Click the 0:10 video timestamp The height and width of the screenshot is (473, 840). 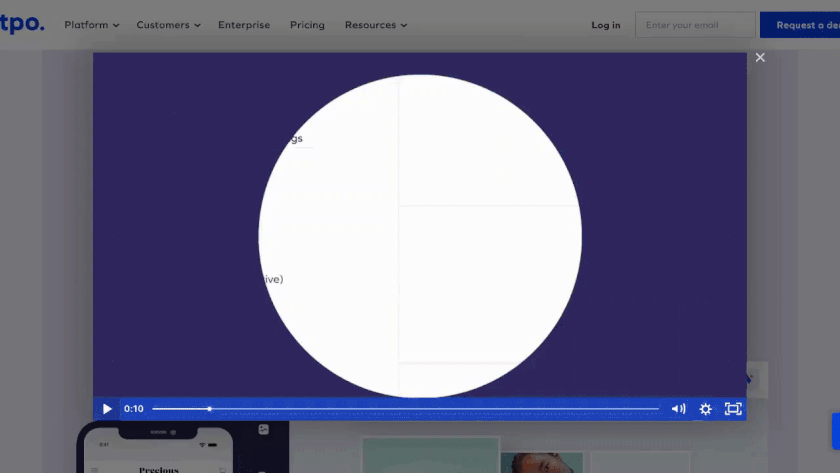133,409
